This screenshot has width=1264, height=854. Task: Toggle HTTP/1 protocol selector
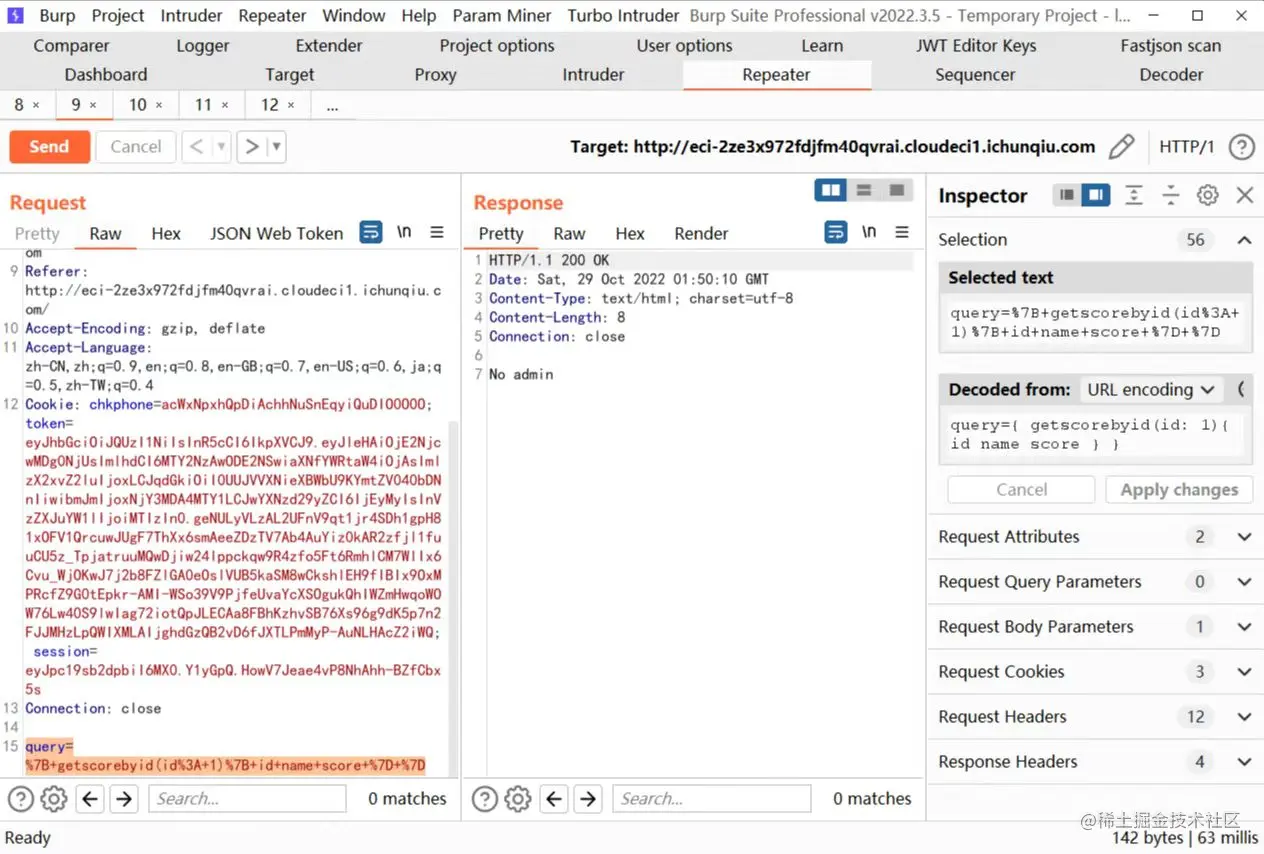[1186, 147]
